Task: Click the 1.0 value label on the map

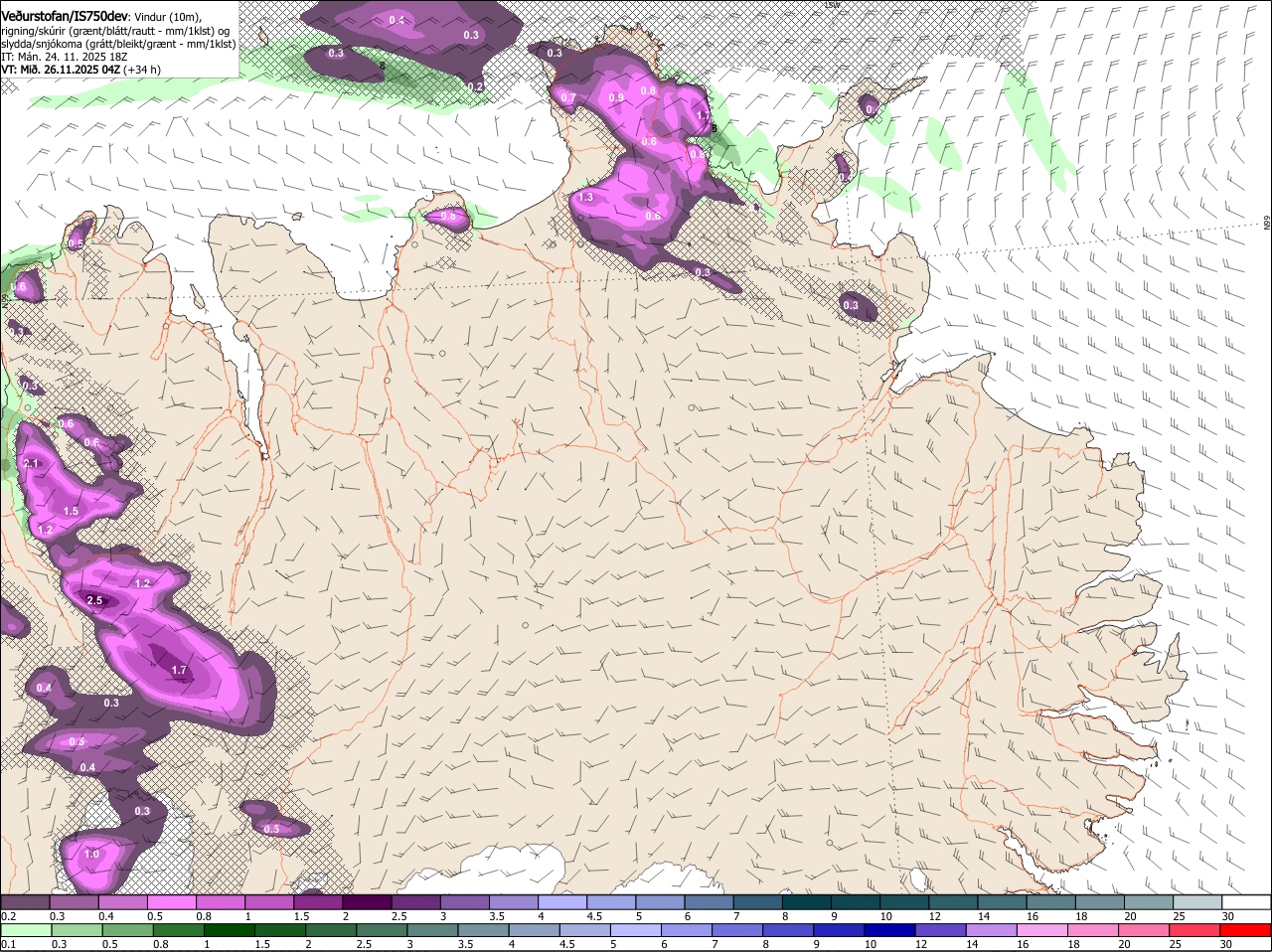Action: [91, 854]
